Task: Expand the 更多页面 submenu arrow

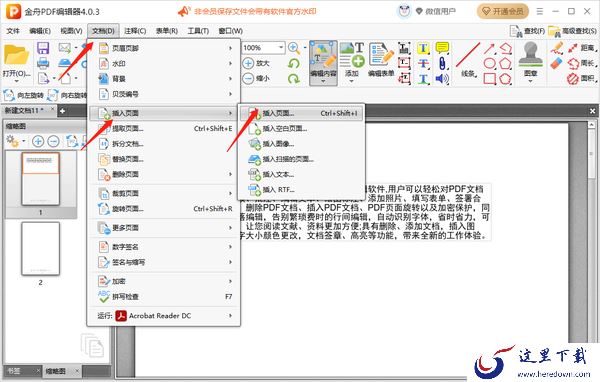Action: click(230, 228)
